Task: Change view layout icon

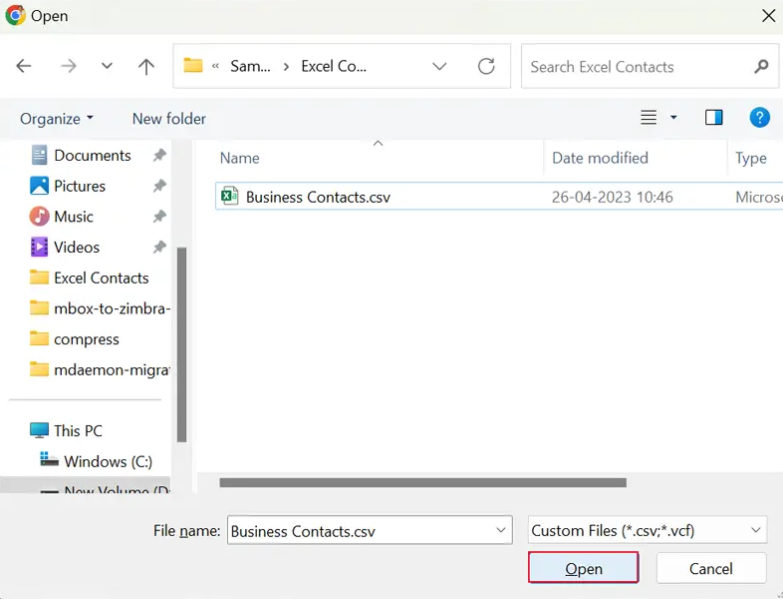Action: [x=649, y=117]
